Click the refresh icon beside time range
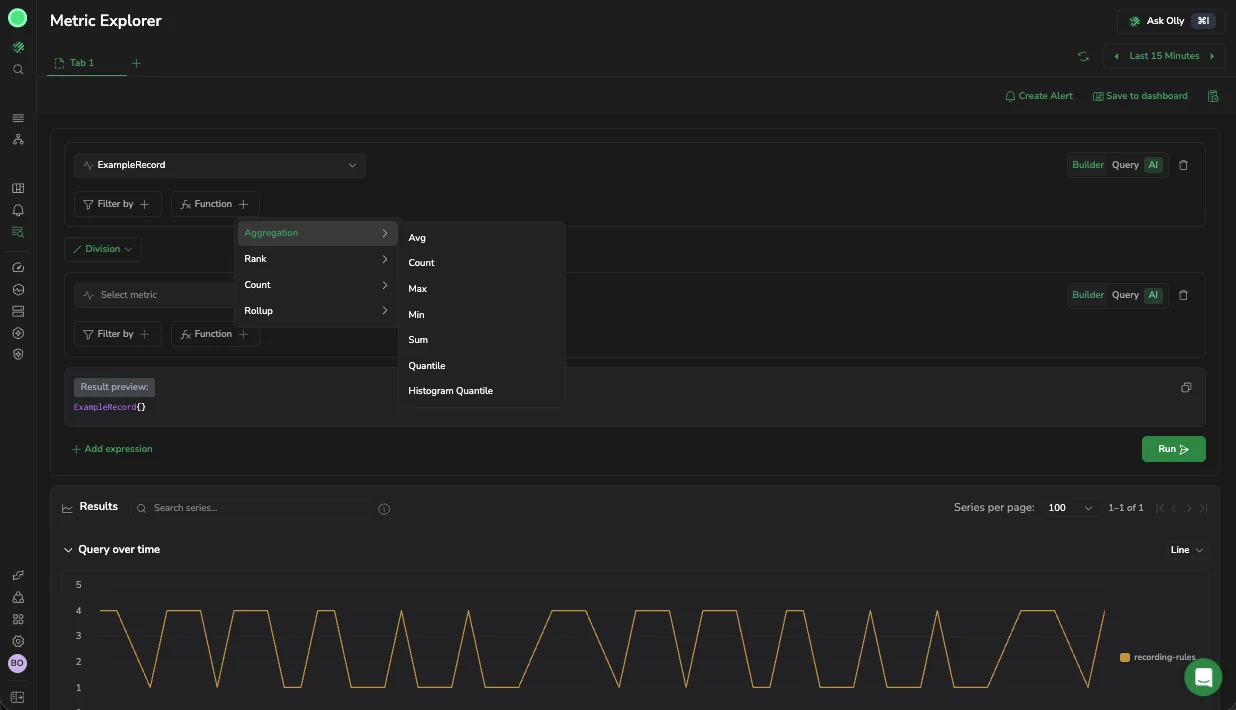Image resolution: width=1236 pixels, height=710 pixels. pos(1083,56)
